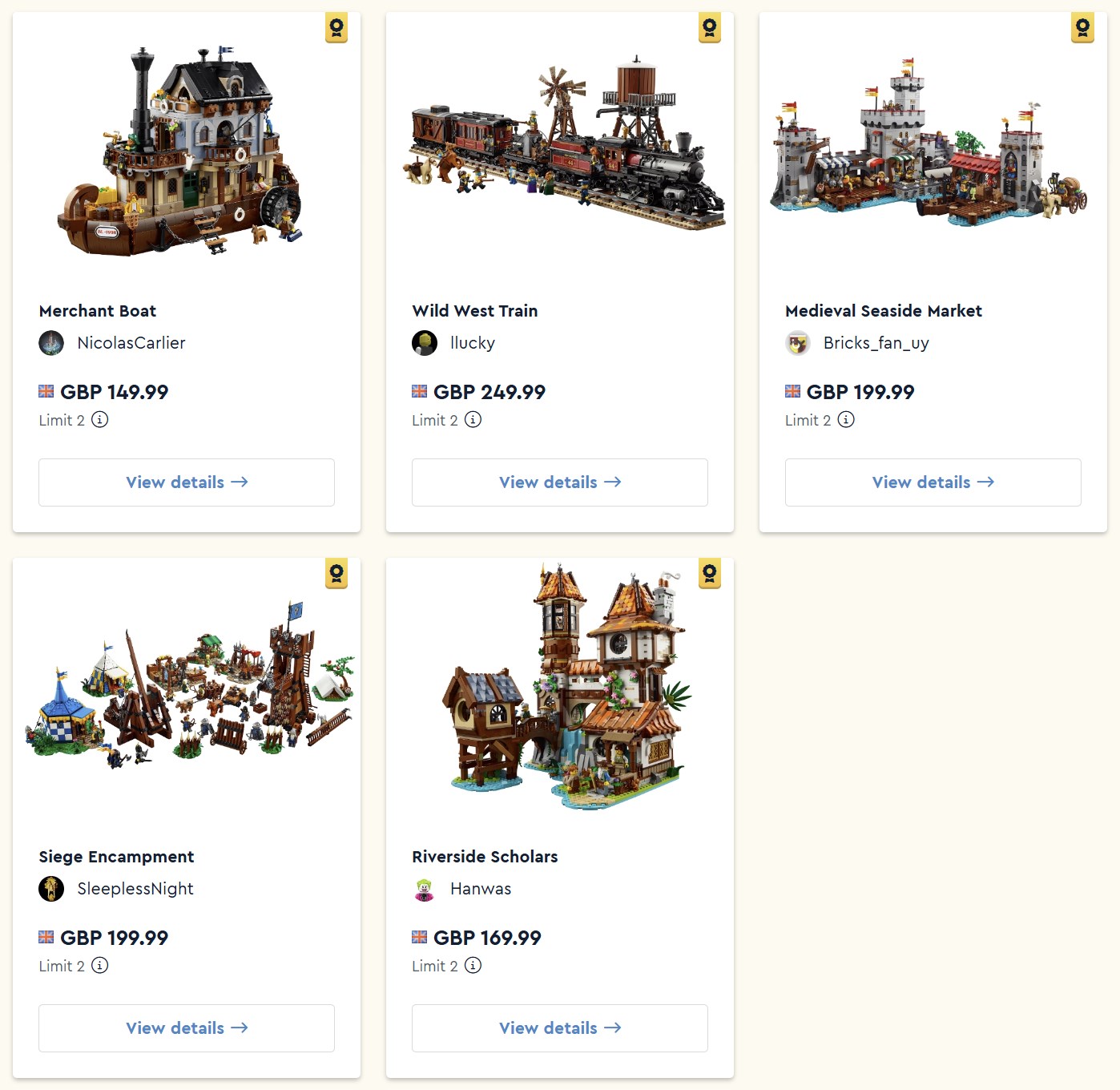Image resolution: width=1120 pixels, height=1090 pixels.
Task: Open the Limit info icon for Medieval Seaside Market
Action: tap(846, 419)
